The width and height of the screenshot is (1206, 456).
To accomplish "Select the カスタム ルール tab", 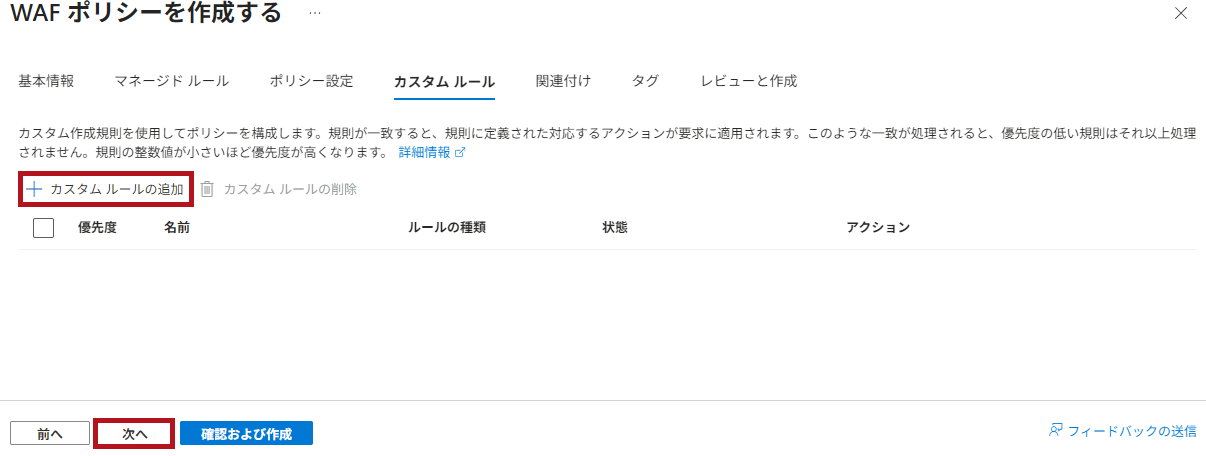I will point(445,81).
